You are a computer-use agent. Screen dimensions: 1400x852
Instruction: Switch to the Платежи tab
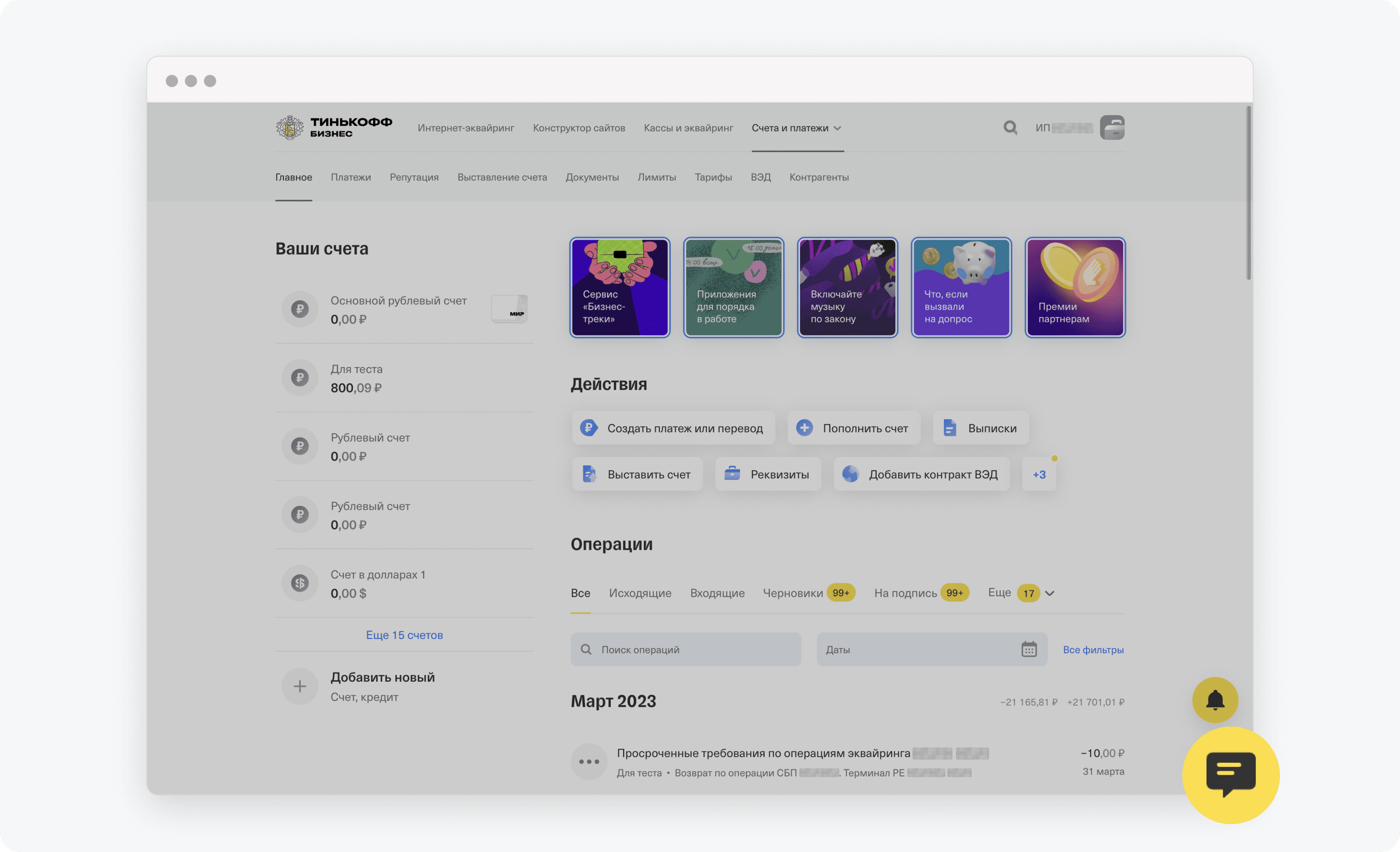click(x=351, y=177)
